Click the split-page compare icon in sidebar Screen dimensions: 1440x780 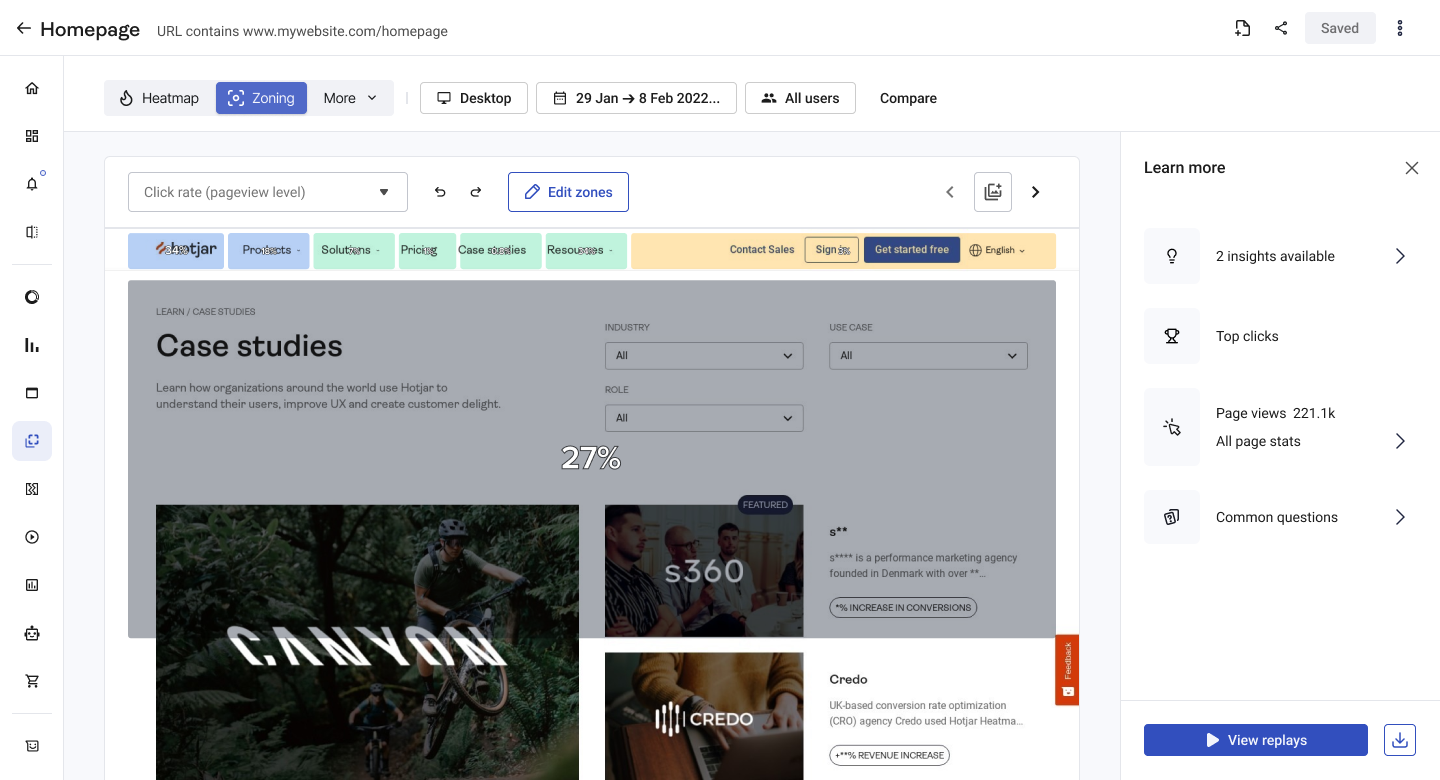tap(32, 232)
